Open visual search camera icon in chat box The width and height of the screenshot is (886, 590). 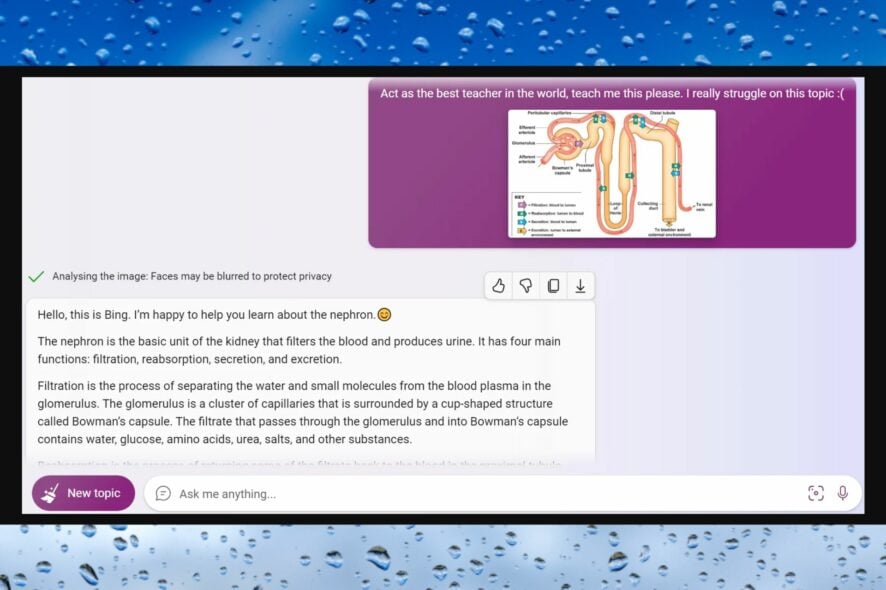point(815,493)
